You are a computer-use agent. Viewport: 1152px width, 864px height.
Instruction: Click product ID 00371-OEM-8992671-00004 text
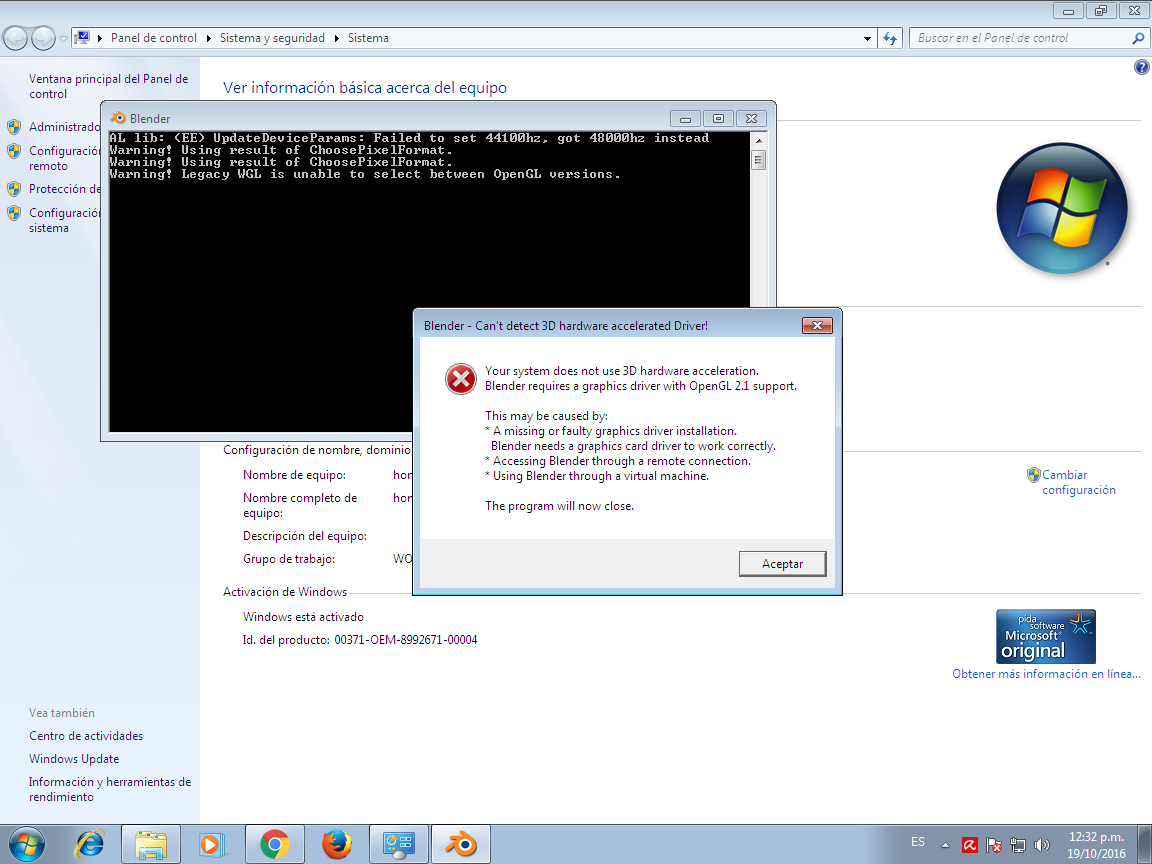[406, 640]
